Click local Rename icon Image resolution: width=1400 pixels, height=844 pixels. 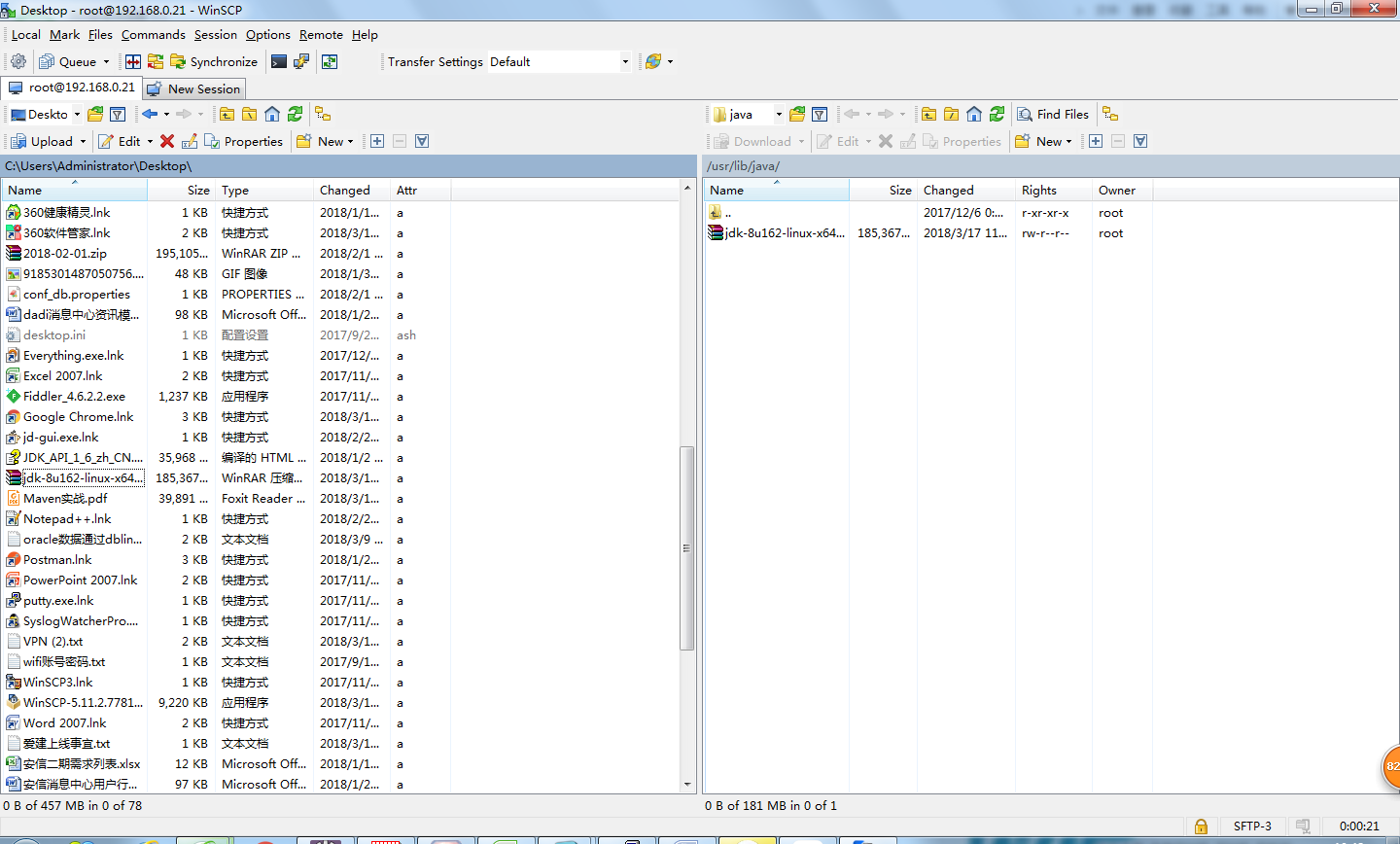(190, 141)
